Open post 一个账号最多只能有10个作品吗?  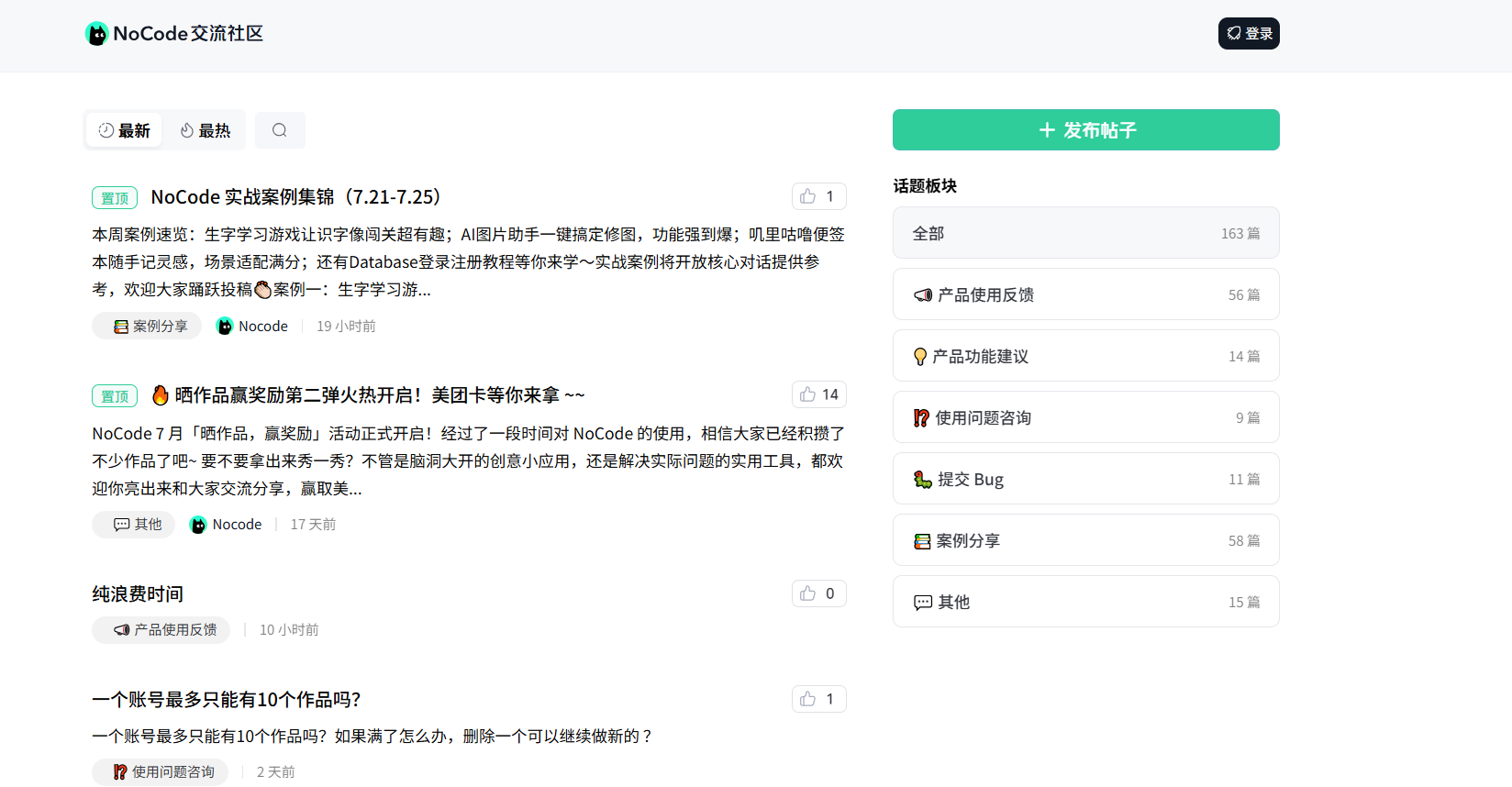coord(227,700)
